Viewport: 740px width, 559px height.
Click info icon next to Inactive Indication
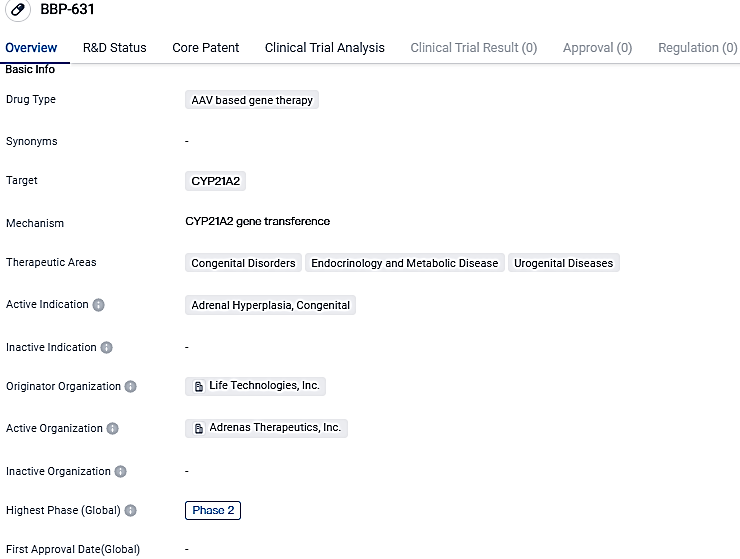click(x=107, y=348)
